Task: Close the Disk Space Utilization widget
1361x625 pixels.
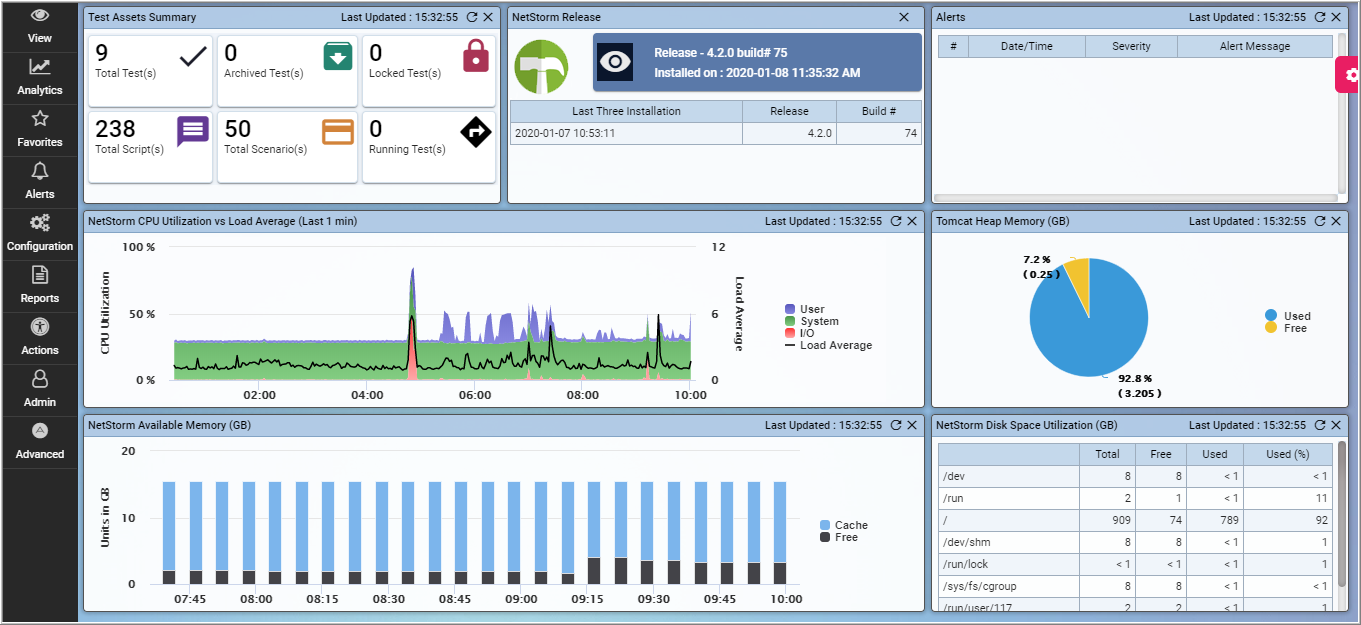Action: pos(1336,425)
